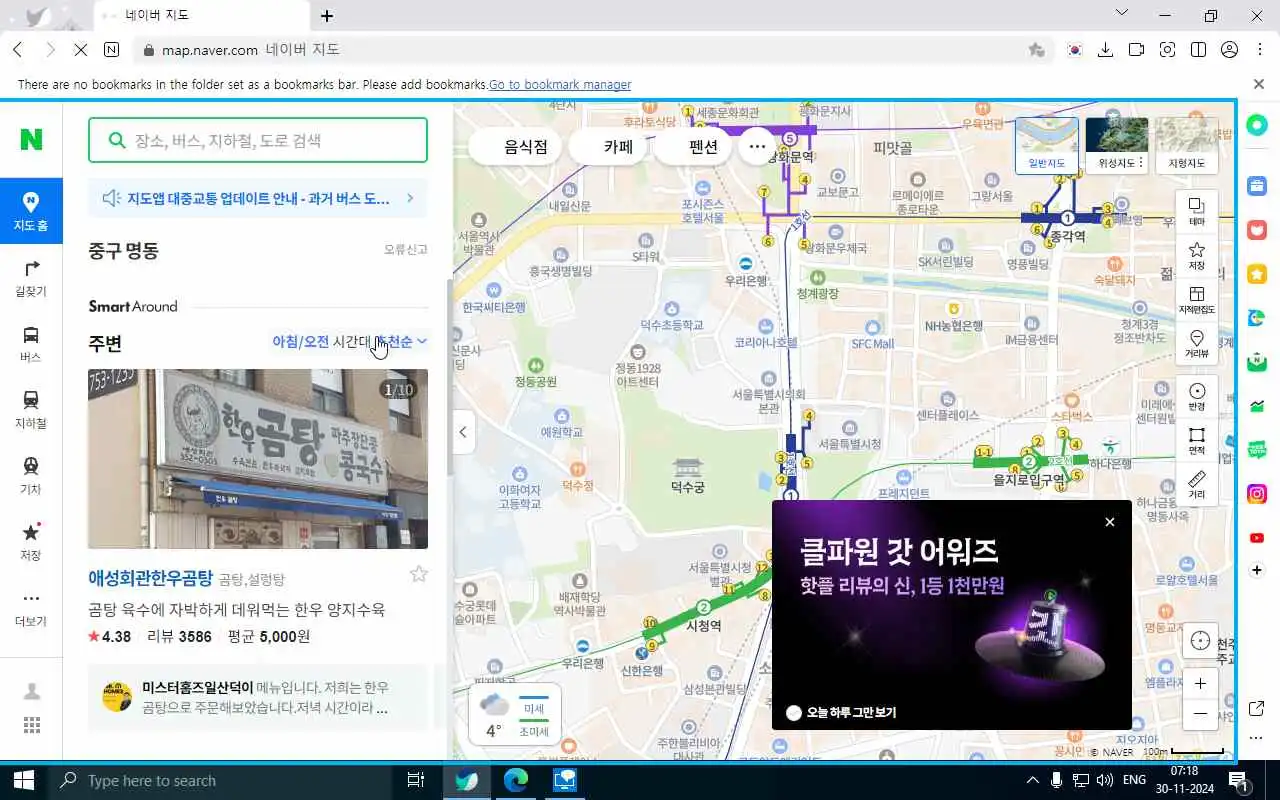The width and height of the screenshot is (1280, 800).
Task: Open the Korean flag translate extension
Action: pyautogui.click(x=1075, y=50)
